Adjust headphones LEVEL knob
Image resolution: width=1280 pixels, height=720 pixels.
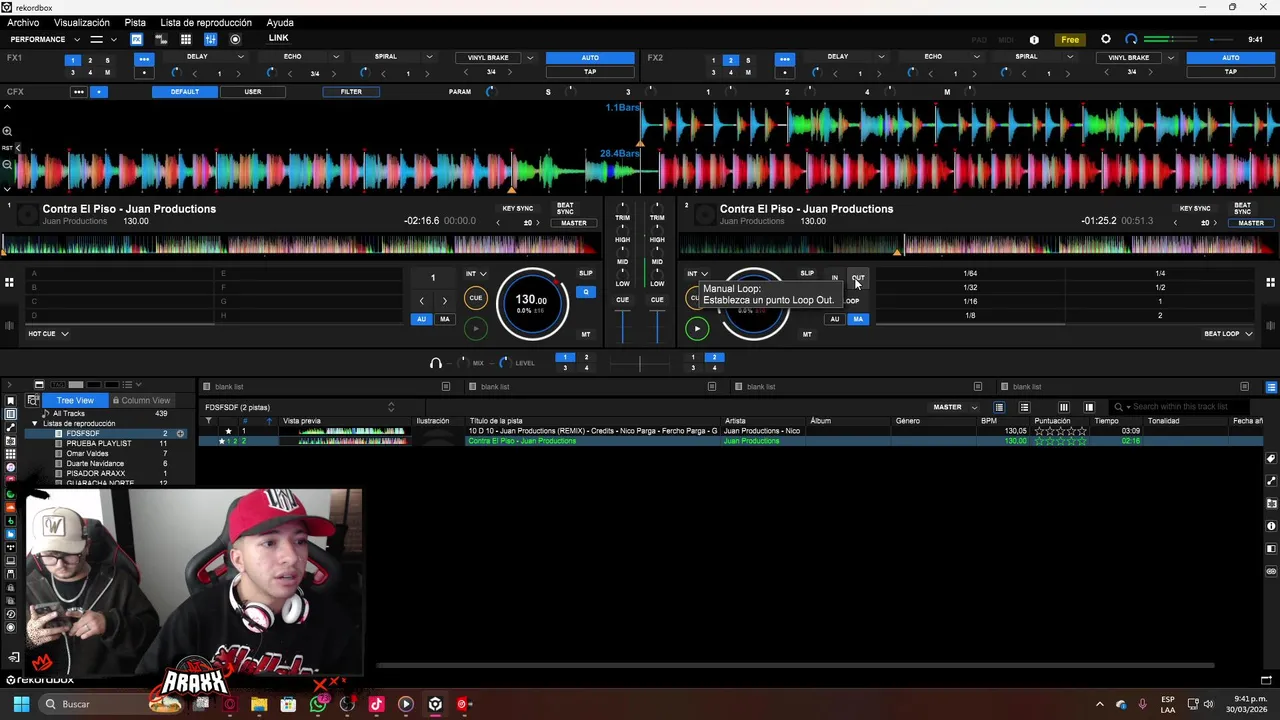pyautogui.click(x=504, y=363)
